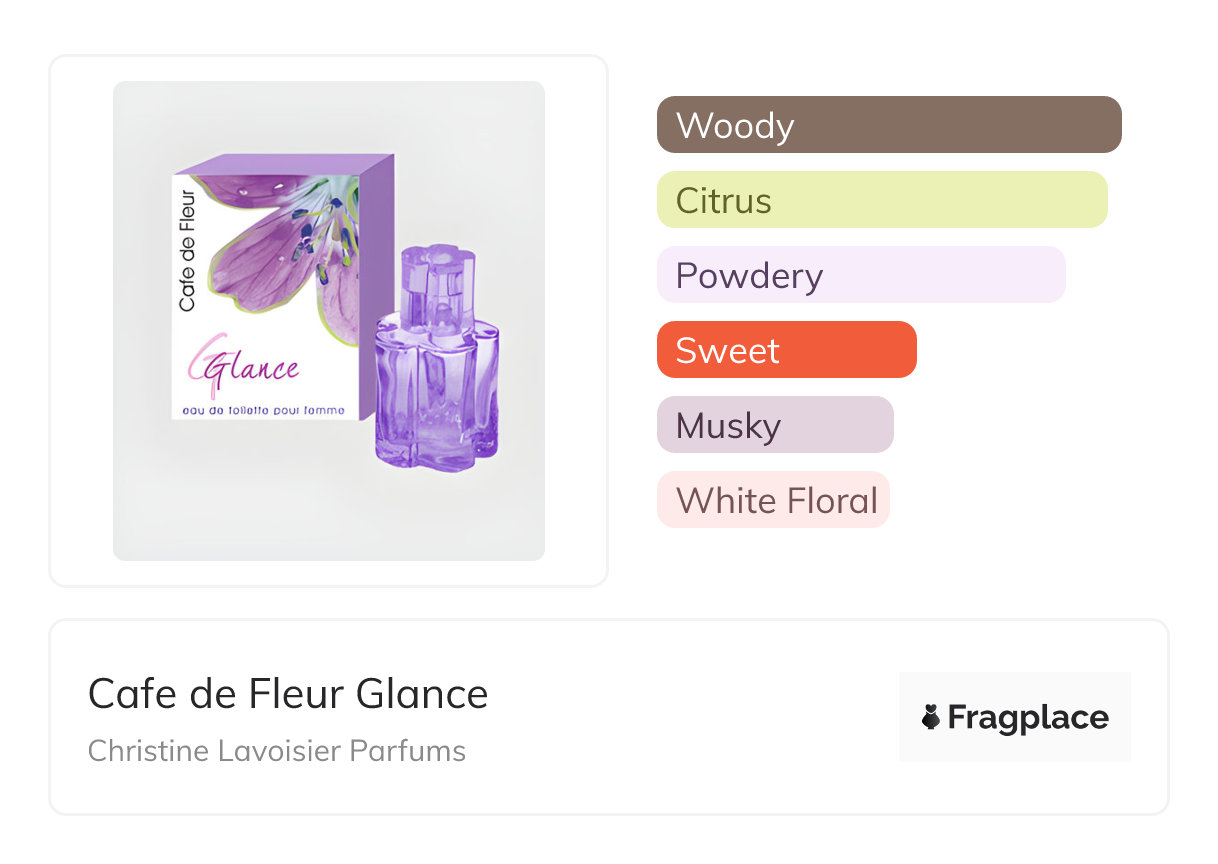Select the Musky accord bar
Image resolution: width=1218 pixels, height=864 pixels.
775,425
